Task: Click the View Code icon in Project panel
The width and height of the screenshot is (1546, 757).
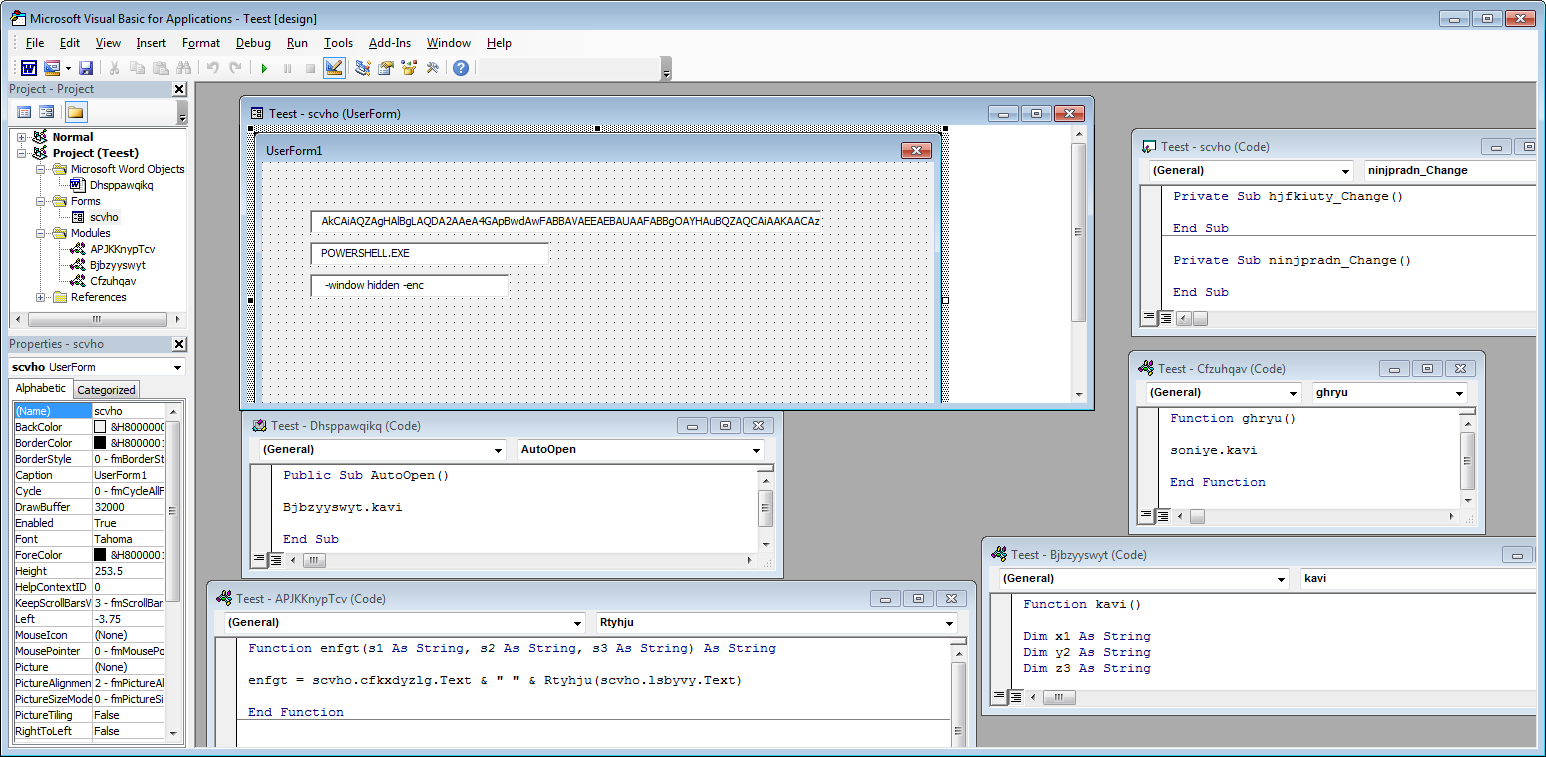Action: point(24,112)
